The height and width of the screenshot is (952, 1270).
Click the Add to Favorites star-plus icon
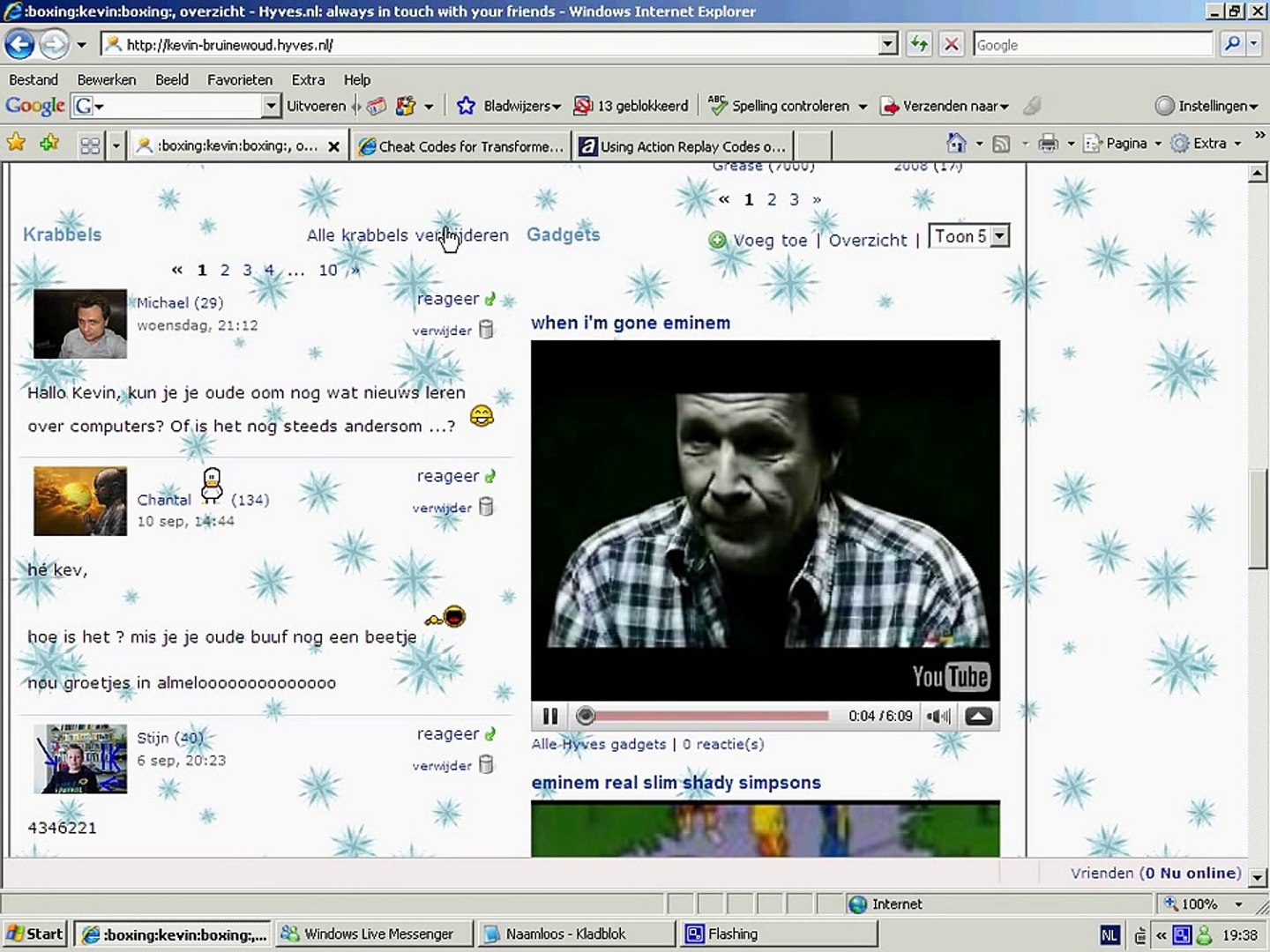pos(49,142)
